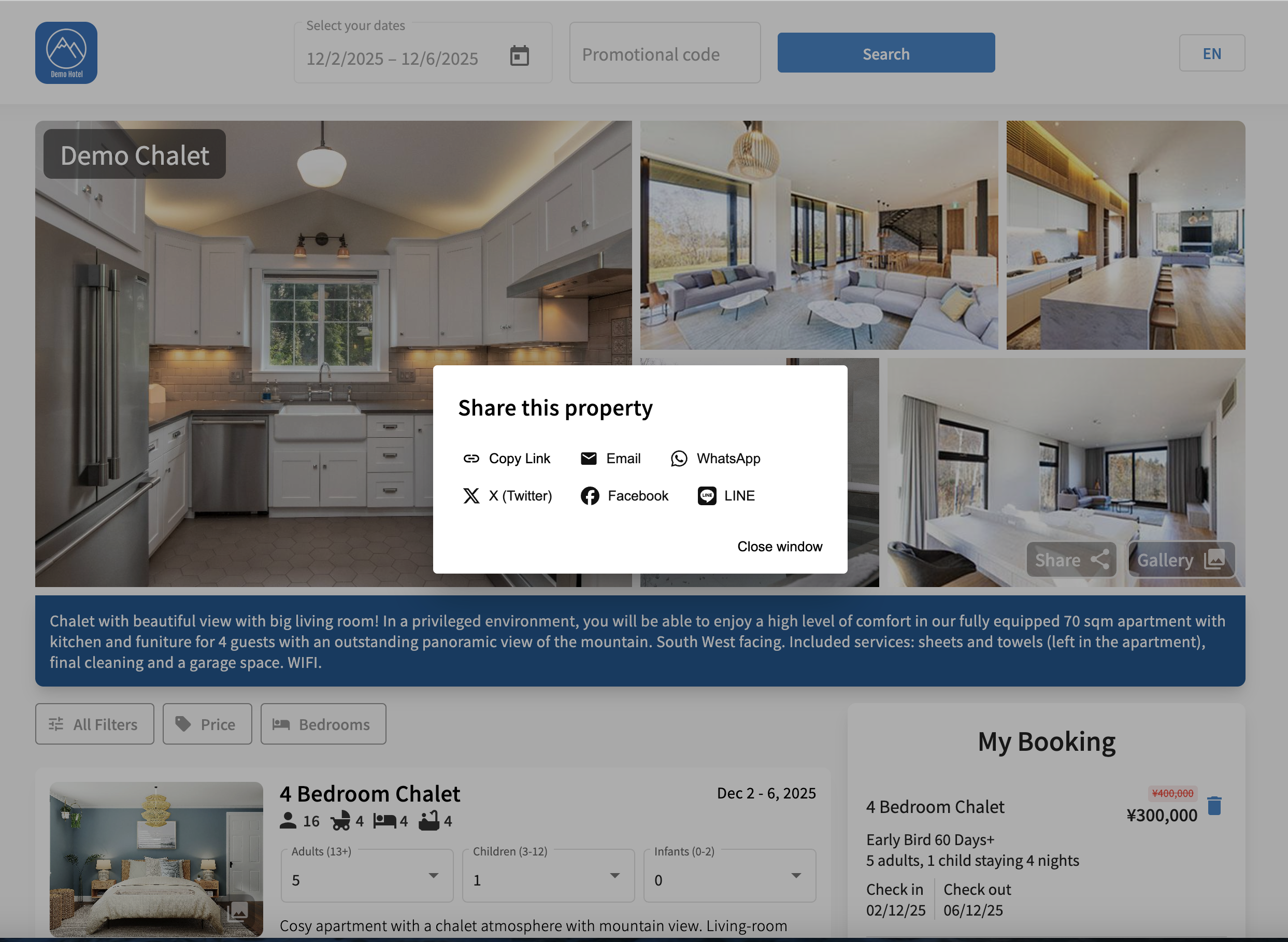This screenshot has width=1288, height=942.
Task: Click the WhatsApp icon
Action: point(679,459)
